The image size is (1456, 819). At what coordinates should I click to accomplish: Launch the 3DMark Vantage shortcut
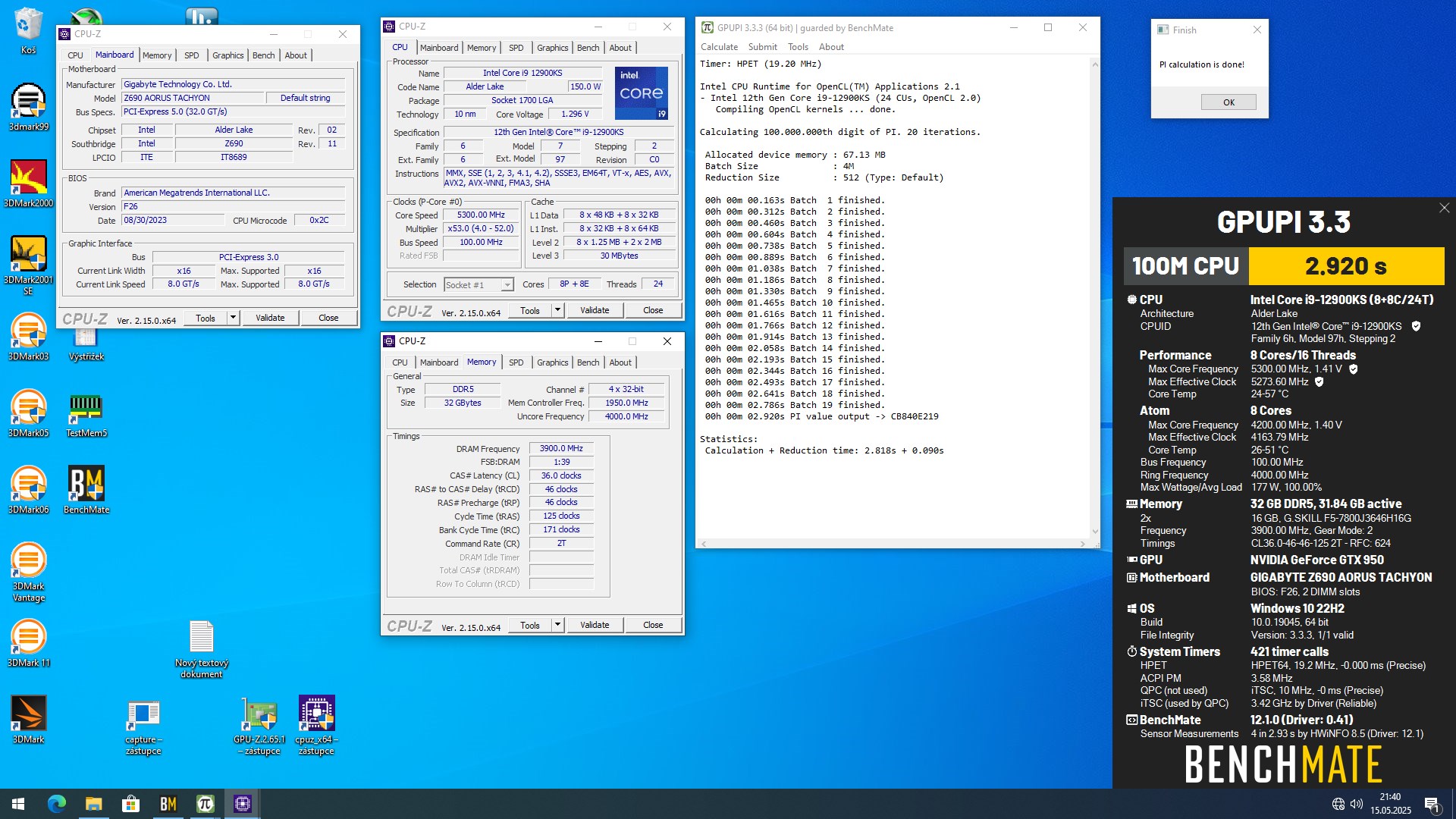tap(28, 572)
